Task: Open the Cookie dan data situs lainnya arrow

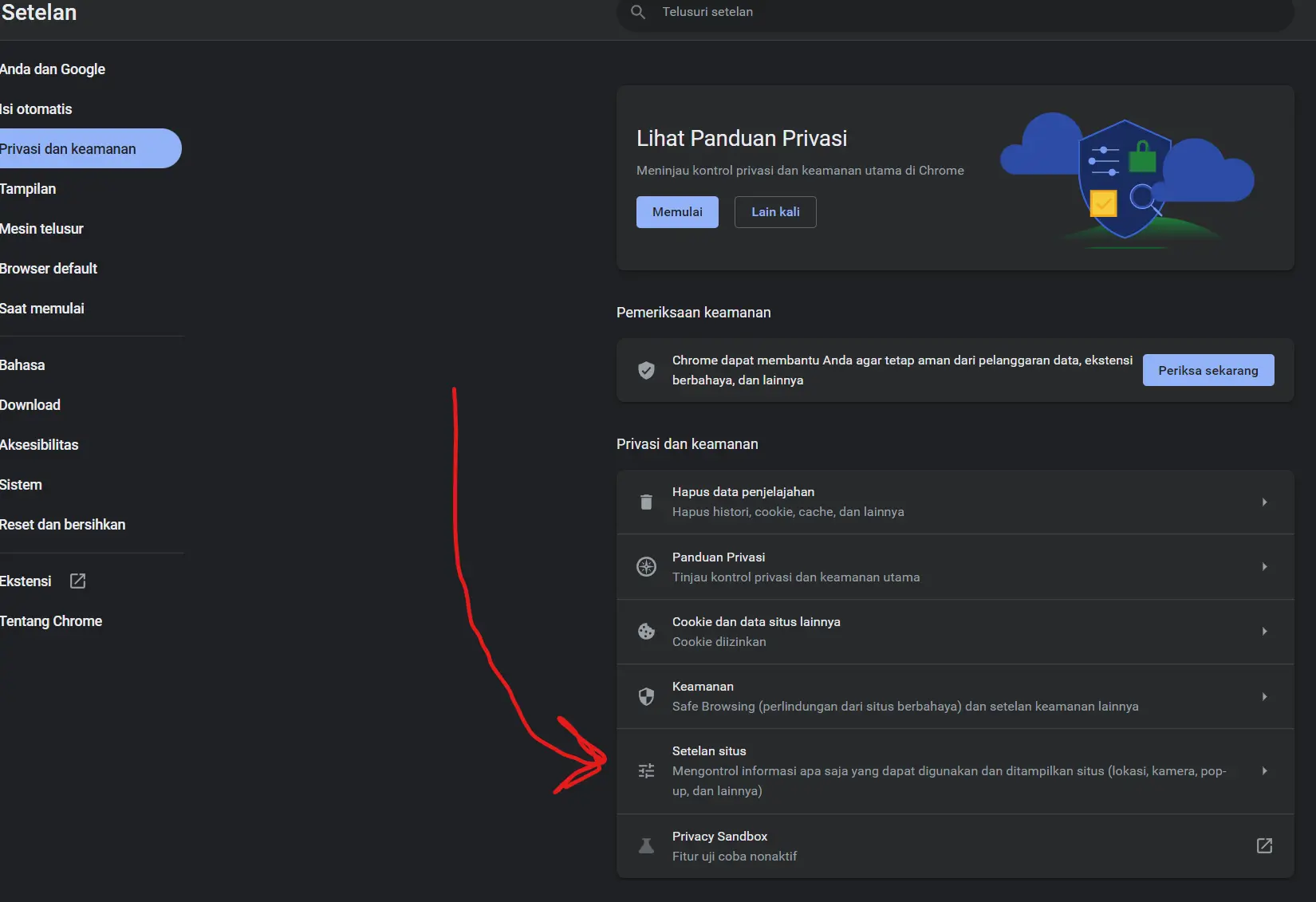Action: click(x=1264, y=631)
